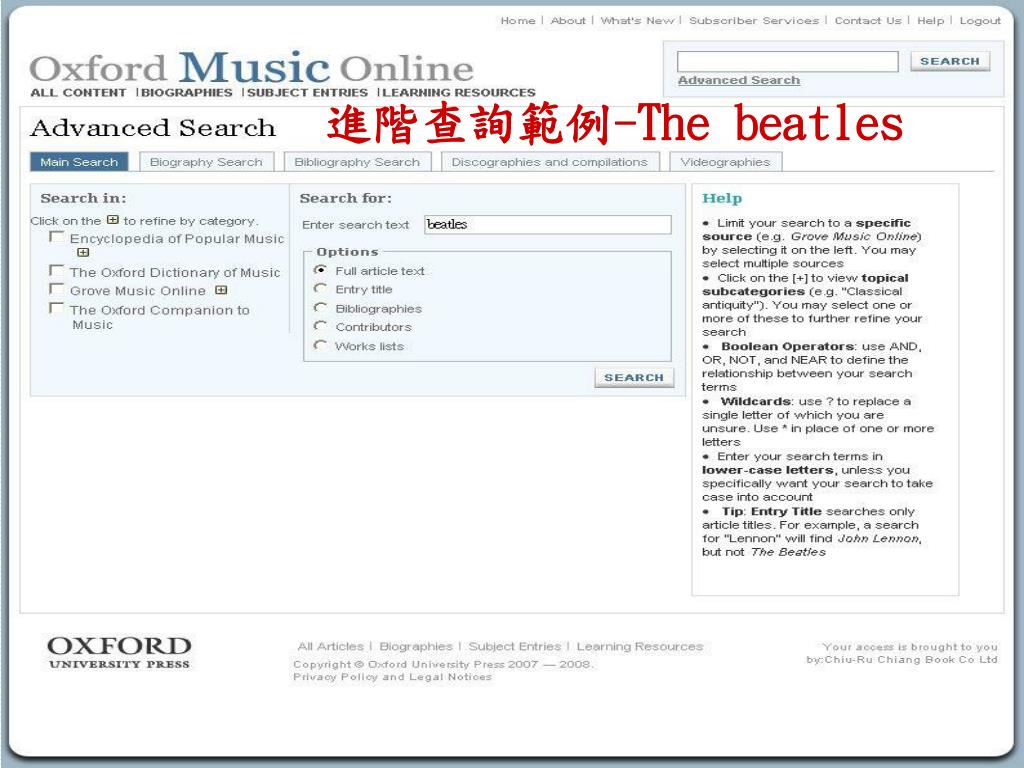Open the About page link
This screenshot has height=768, width=1024.
click(x=568, y=21)
